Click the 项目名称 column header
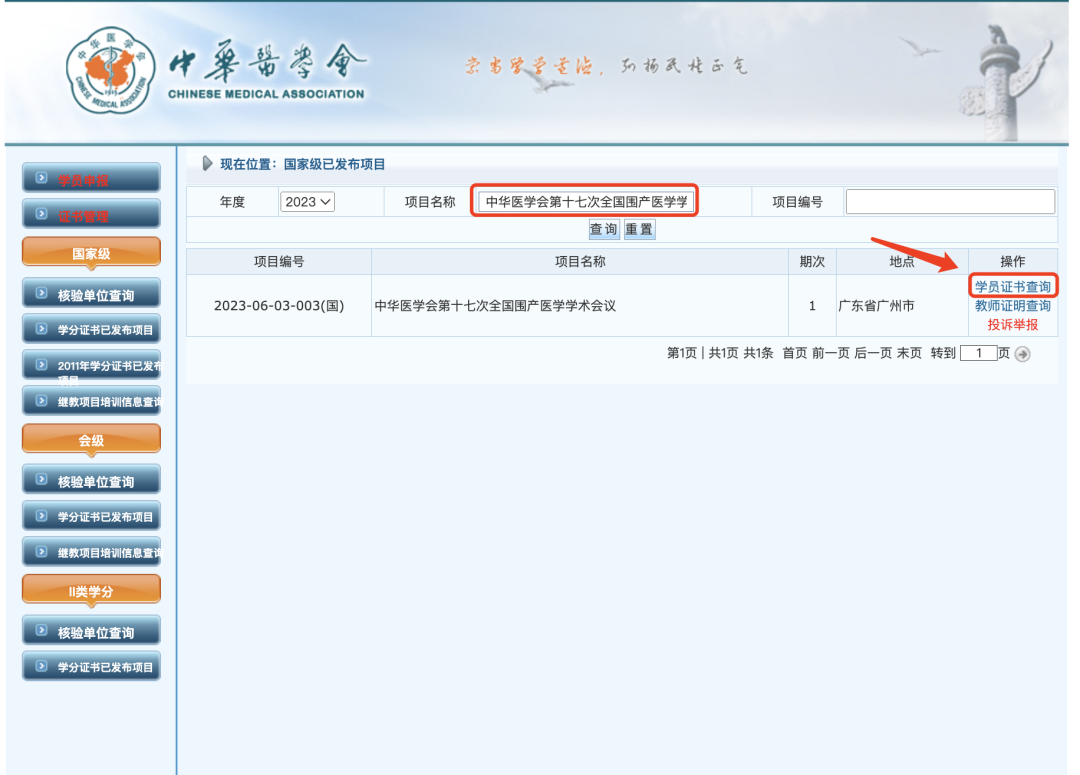 click(x=580, y=262)
